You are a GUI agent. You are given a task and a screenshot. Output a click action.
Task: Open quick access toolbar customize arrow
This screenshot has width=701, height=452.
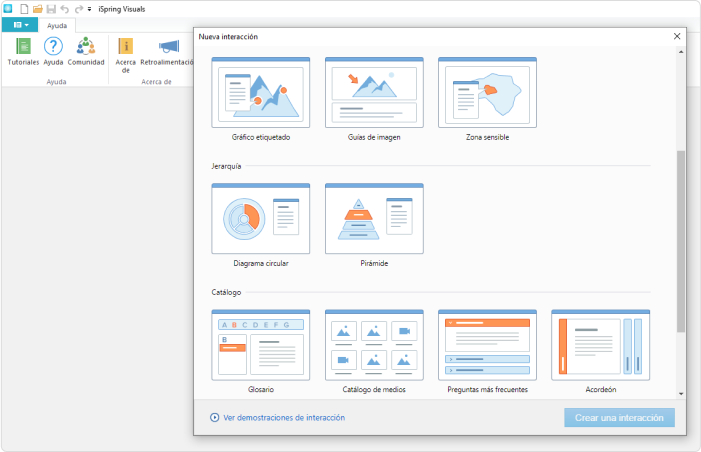[89, 9]
